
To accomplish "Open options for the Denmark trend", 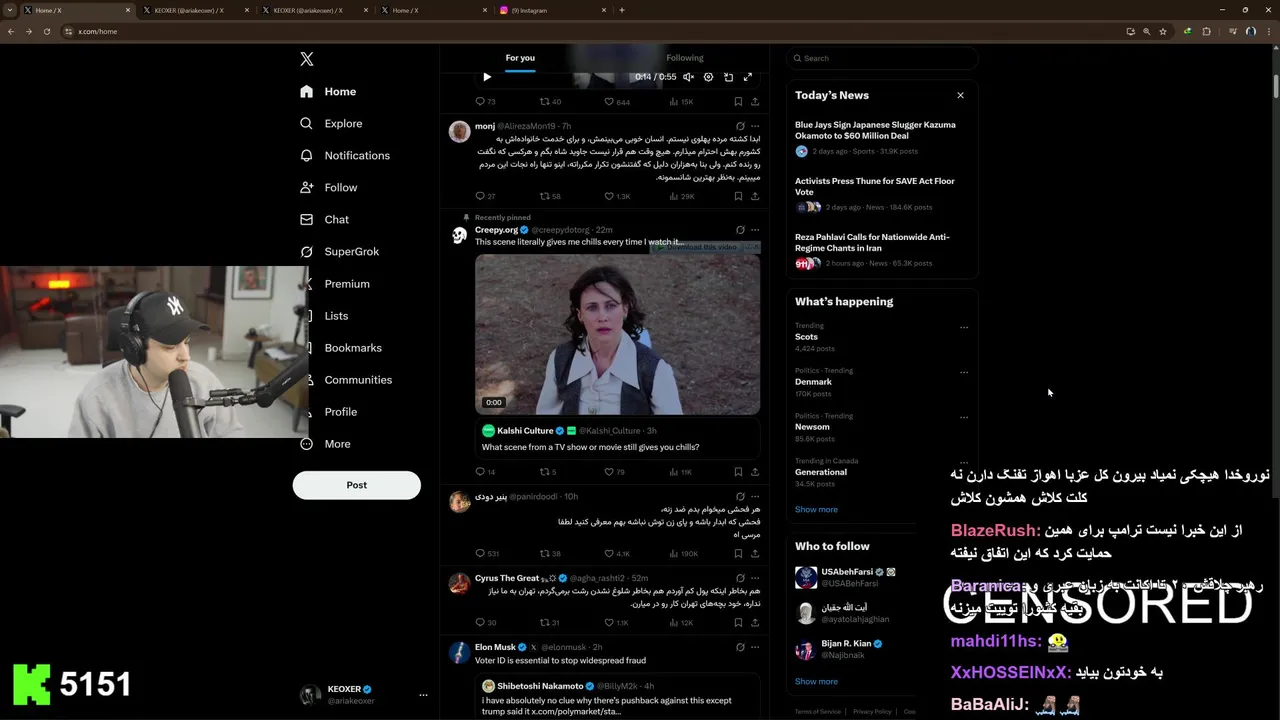I will click(964, 372).
